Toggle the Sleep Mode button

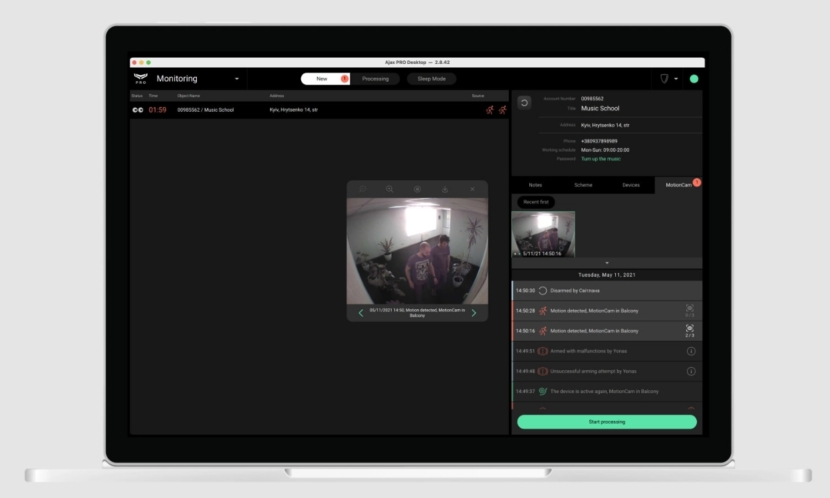click(431, 79)
